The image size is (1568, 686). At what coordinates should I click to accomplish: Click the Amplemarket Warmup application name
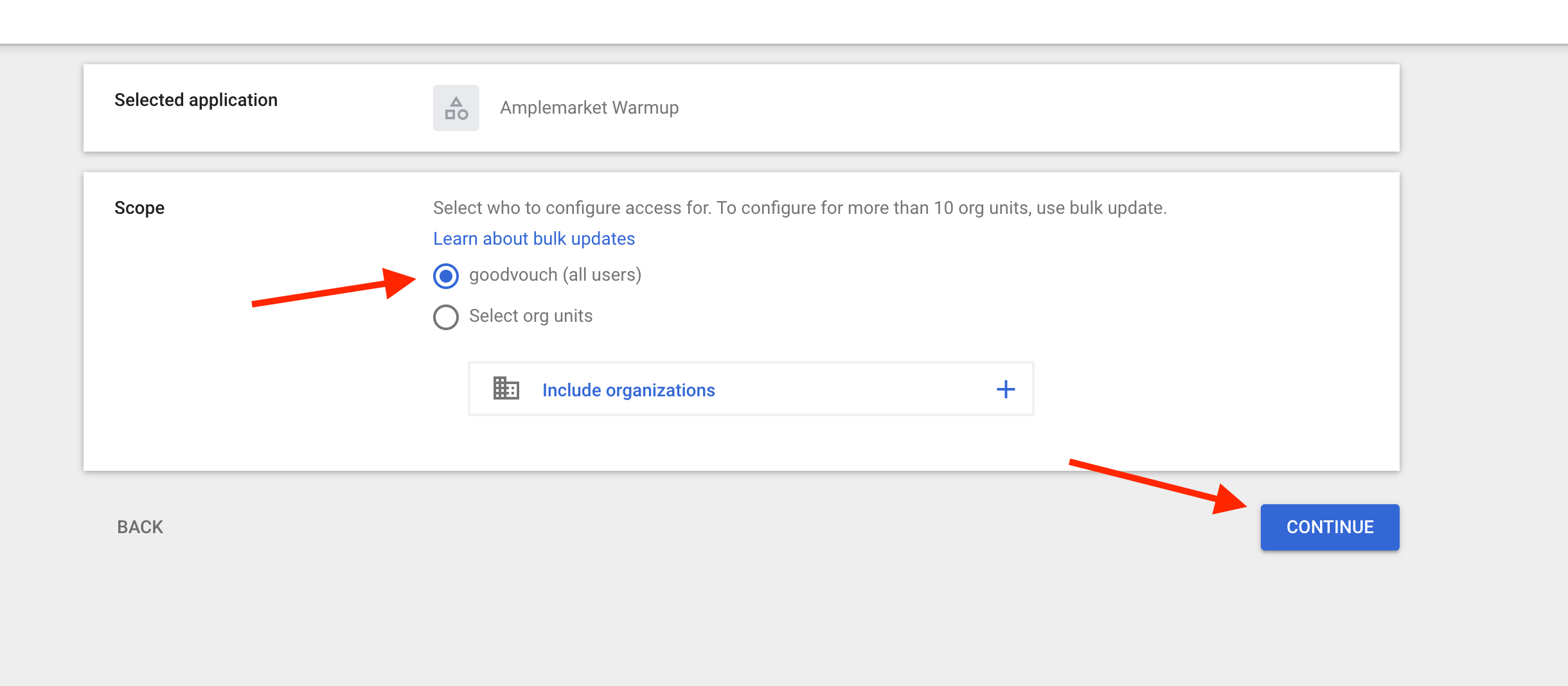589,108
